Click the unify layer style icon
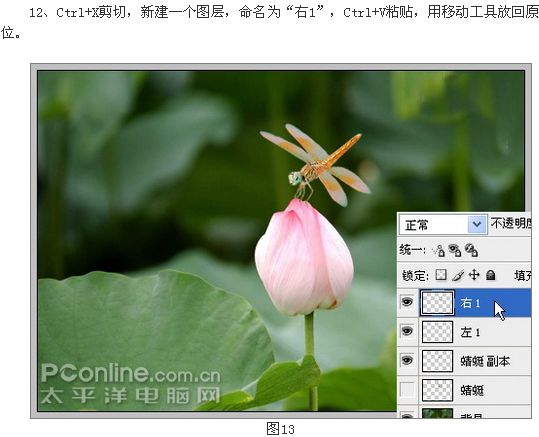The width and height of the screenshot is (539, 437). pos(471,250)
